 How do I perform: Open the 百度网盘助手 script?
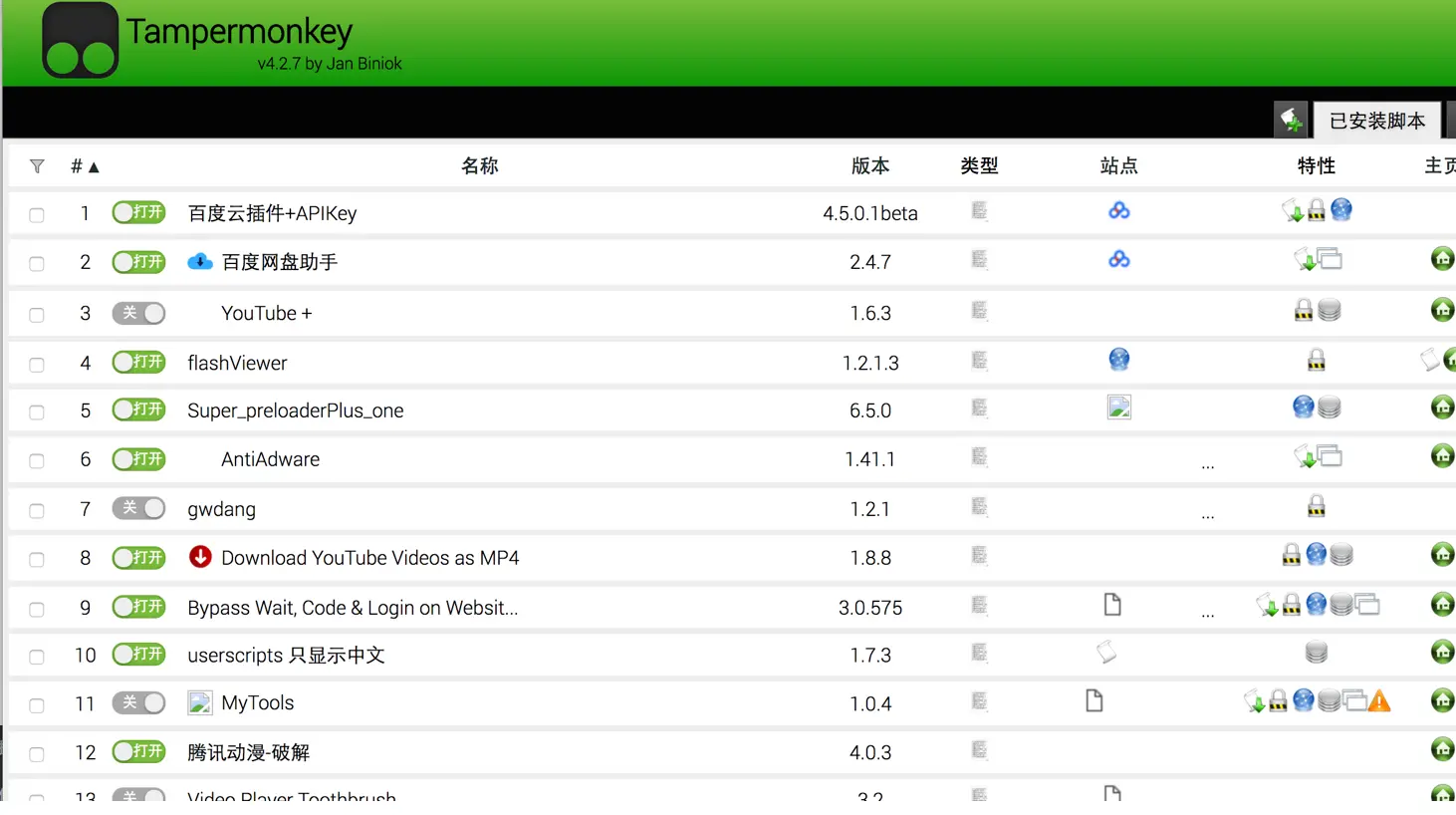pyautogui.click(x=279, y=262)
